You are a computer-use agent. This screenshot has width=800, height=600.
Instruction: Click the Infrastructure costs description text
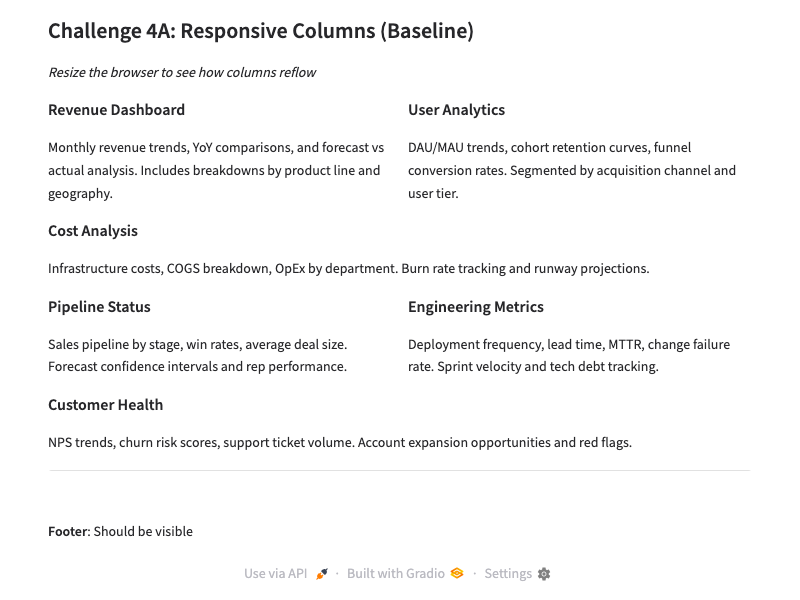[x=349, y=268]
